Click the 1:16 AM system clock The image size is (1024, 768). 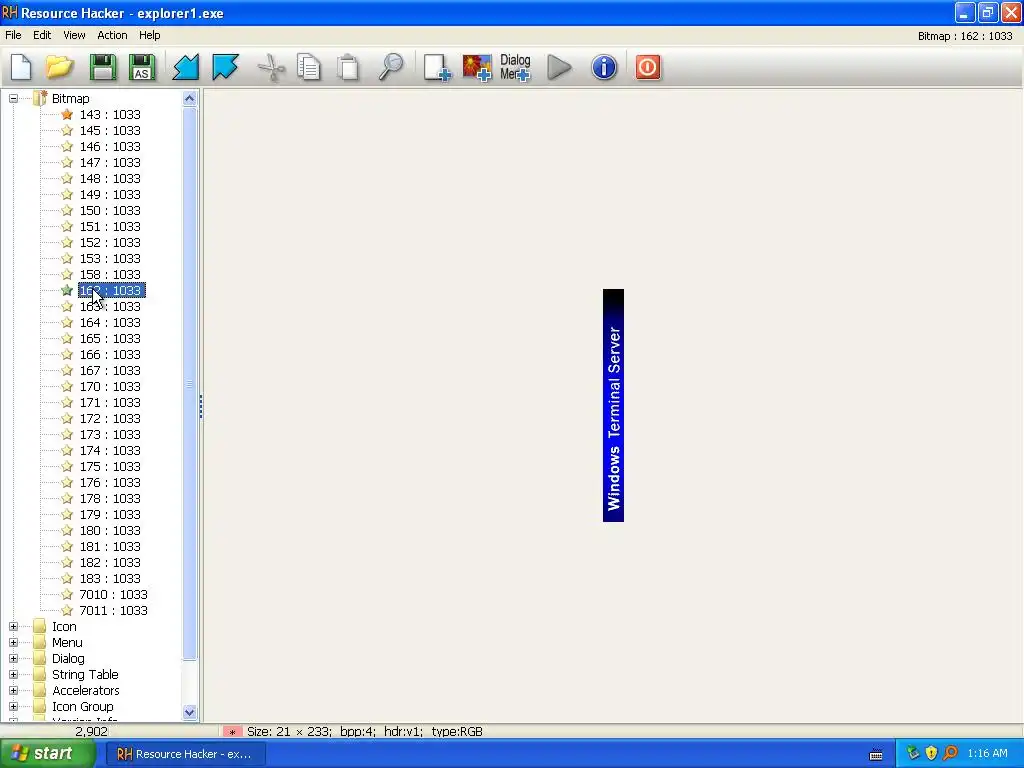click(x=987, y=754)
